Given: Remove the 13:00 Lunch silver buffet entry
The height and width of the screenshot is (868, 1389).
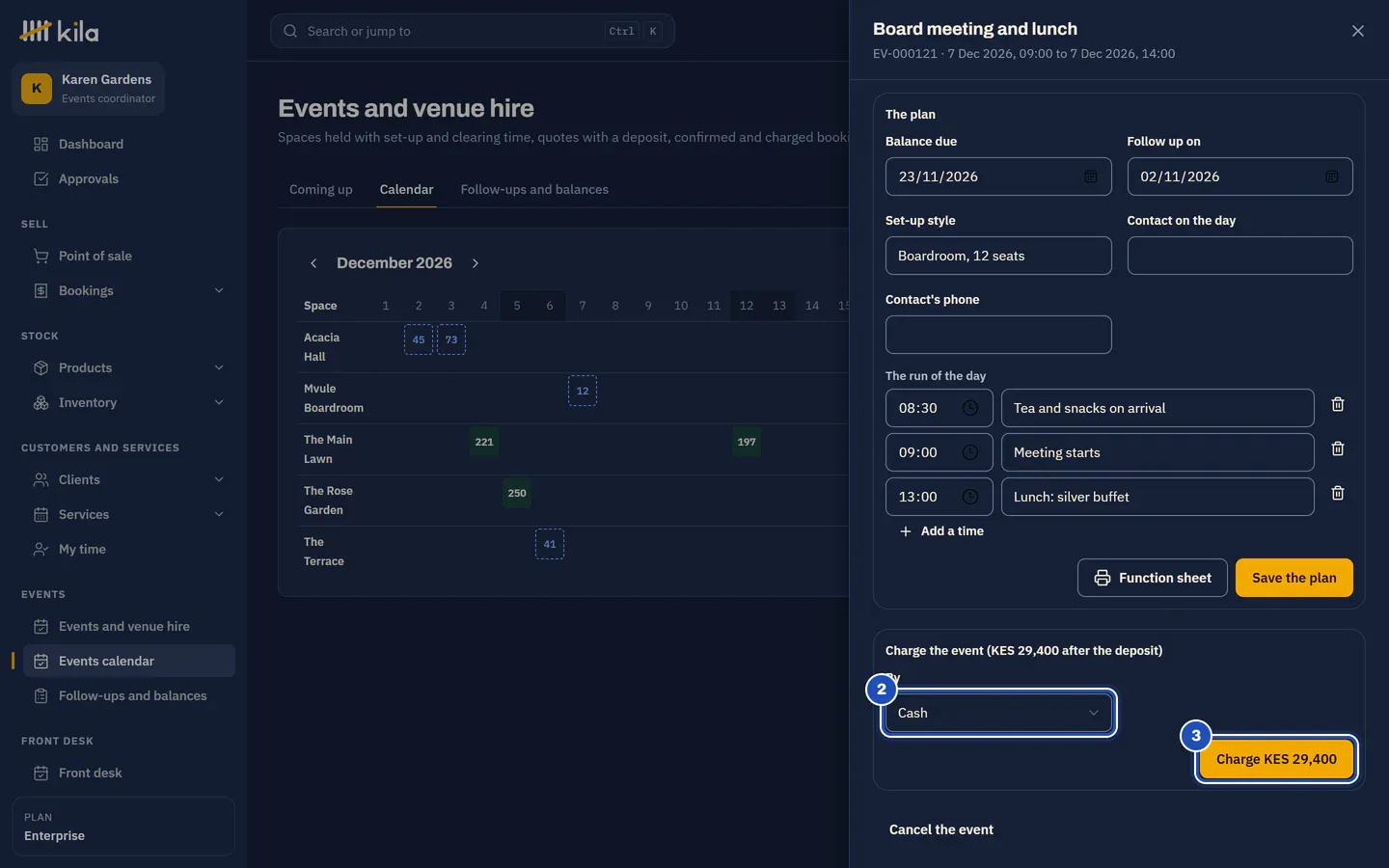Looking at the screenshot, I should point(1338,493).
